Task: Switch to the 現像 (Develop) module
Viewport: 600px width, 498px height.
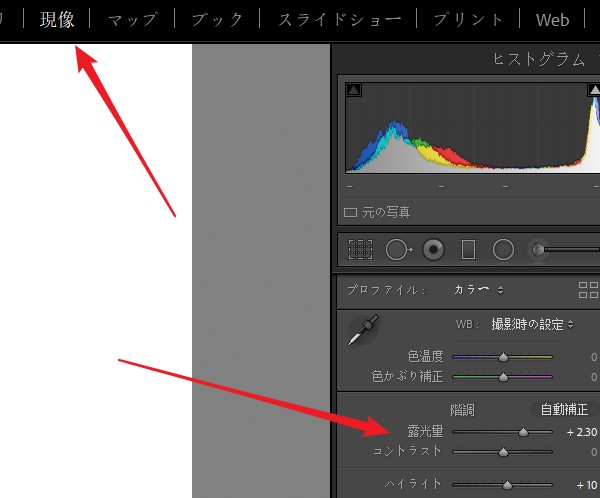Action: (x=57, y=20)
